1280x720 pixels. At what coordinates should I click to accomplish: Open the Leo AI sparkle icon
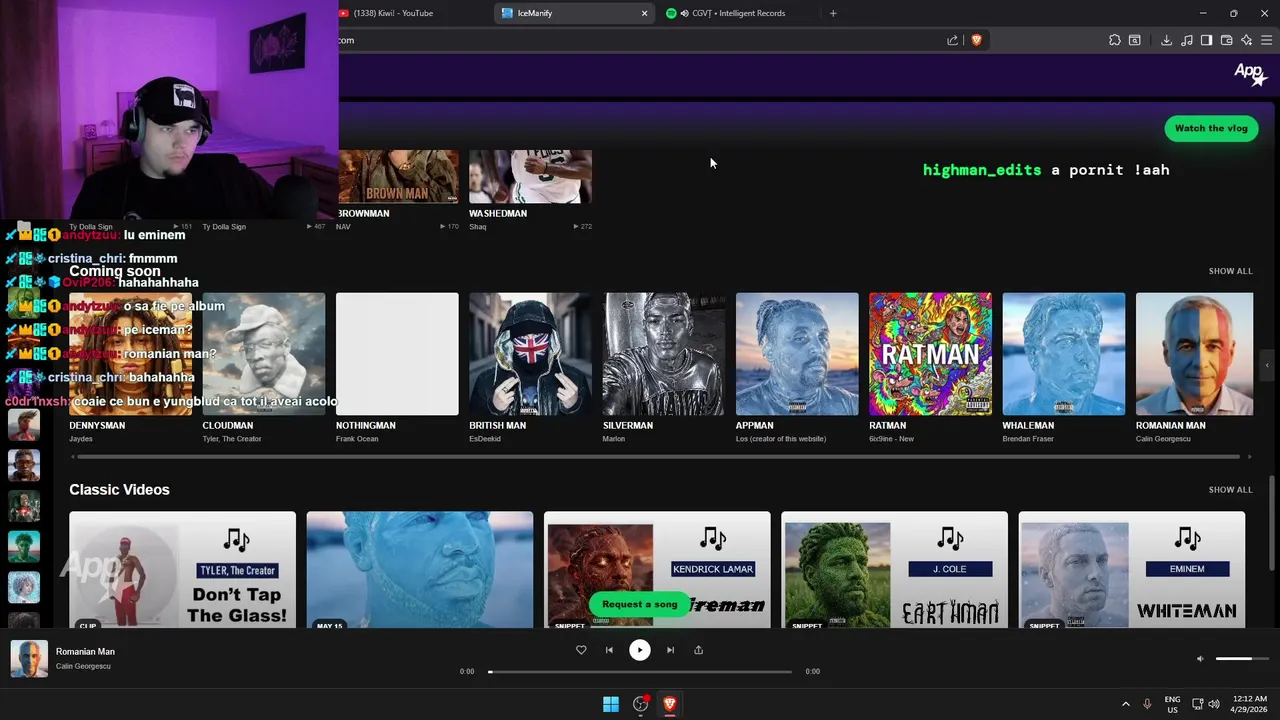pyautogui.click(x=1246, y=40)
